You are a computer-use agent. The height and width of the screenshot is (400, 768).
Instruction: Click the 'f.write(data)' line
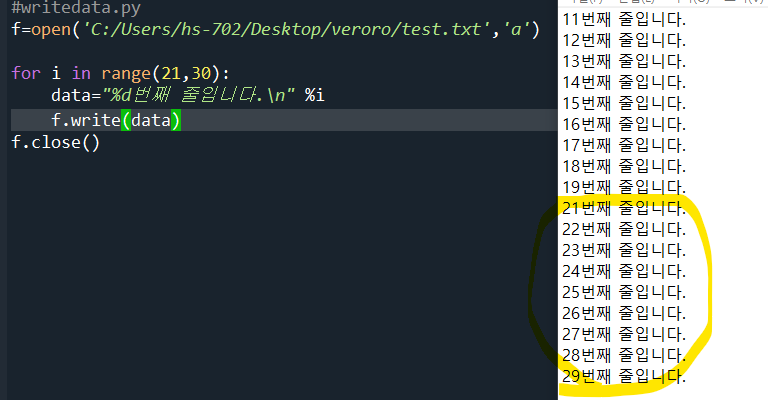point(116,120)
